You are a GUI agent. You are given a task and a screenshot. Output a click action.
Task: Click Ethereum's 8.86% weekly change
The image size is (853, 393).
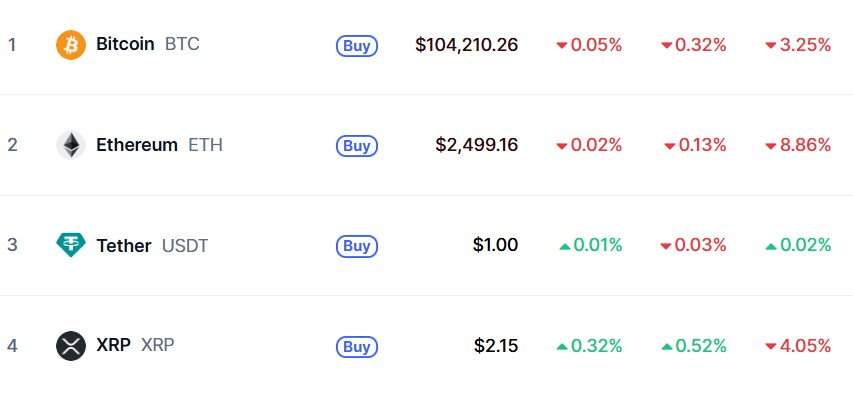click(798, 145)
